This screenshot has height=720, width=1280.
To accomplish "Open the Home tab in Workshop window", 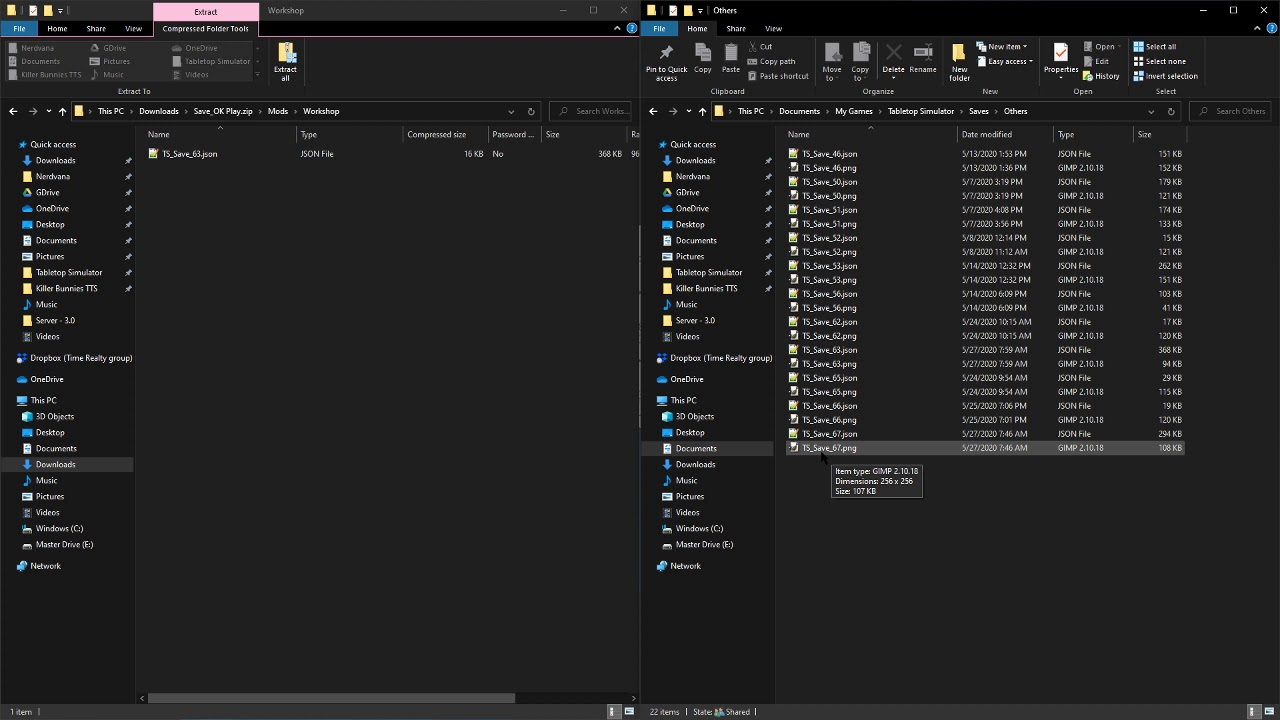I will click(x=57, y=28).
